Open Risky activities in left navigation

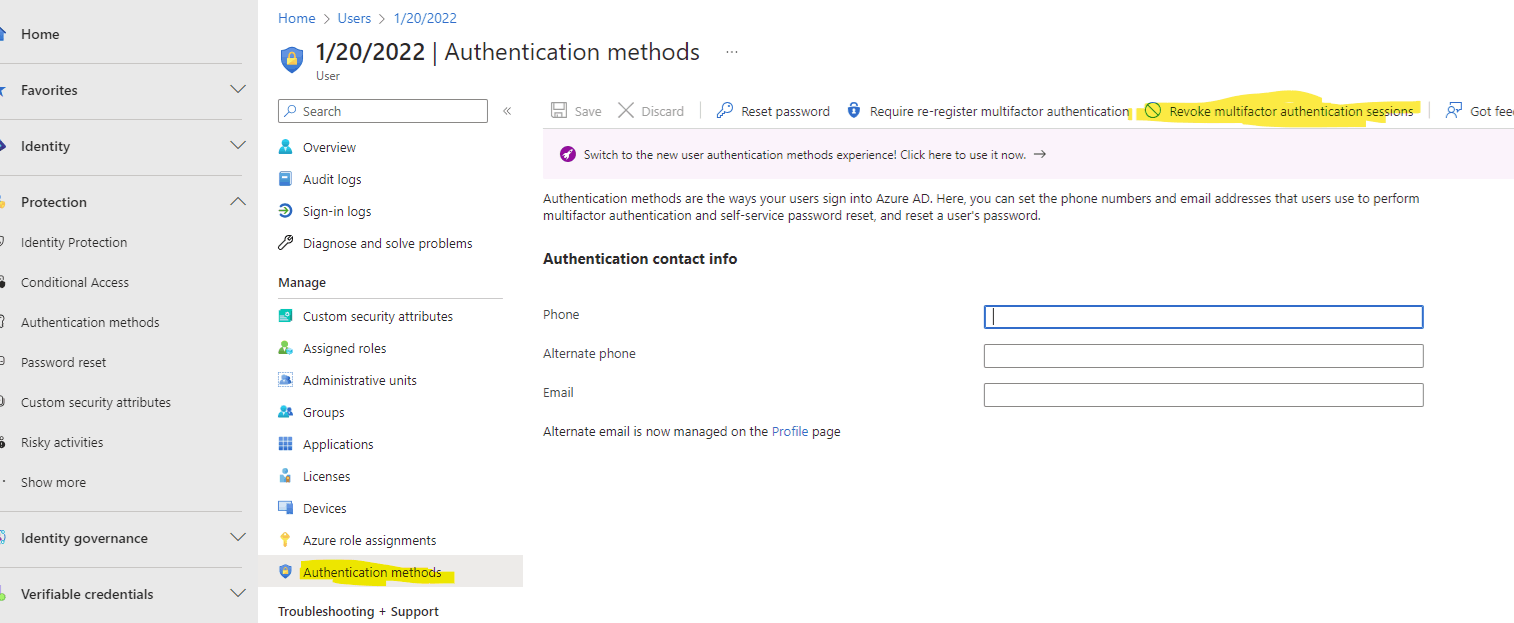(x=62, y=442)
